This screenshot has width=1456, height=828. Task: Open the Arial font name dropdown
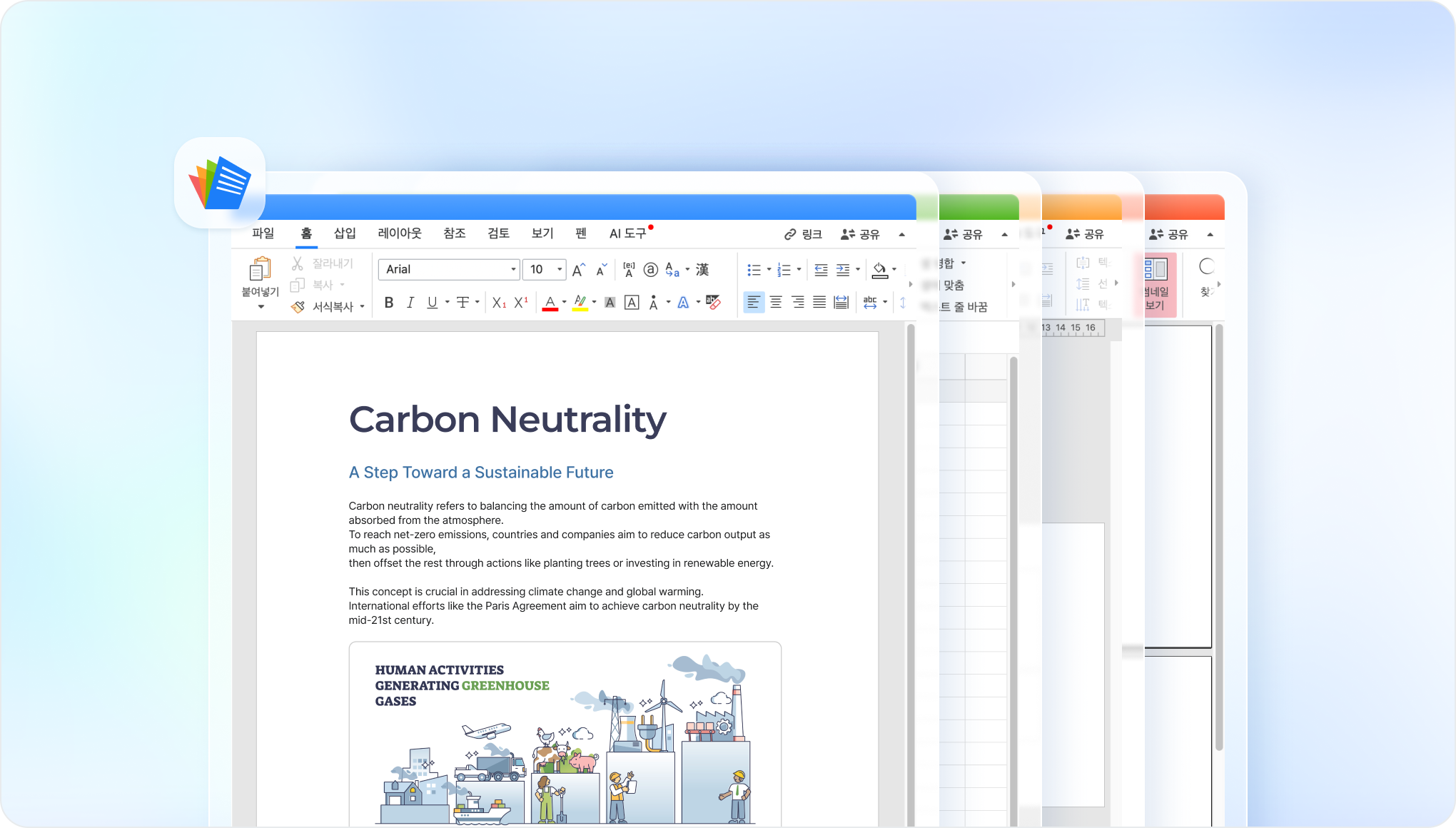[x=513, y=270]
